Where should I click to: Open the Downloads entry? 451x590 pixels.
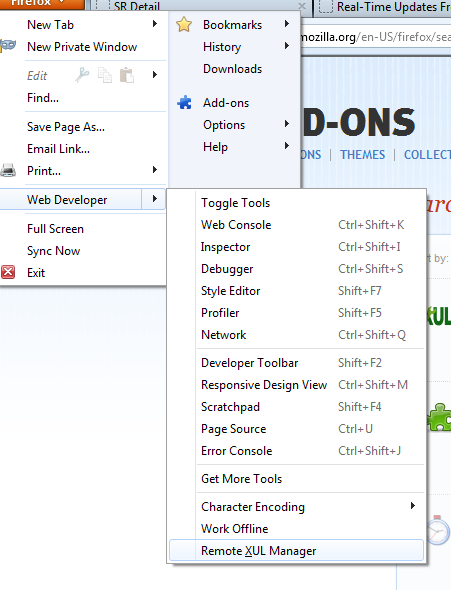pos(232,69)
